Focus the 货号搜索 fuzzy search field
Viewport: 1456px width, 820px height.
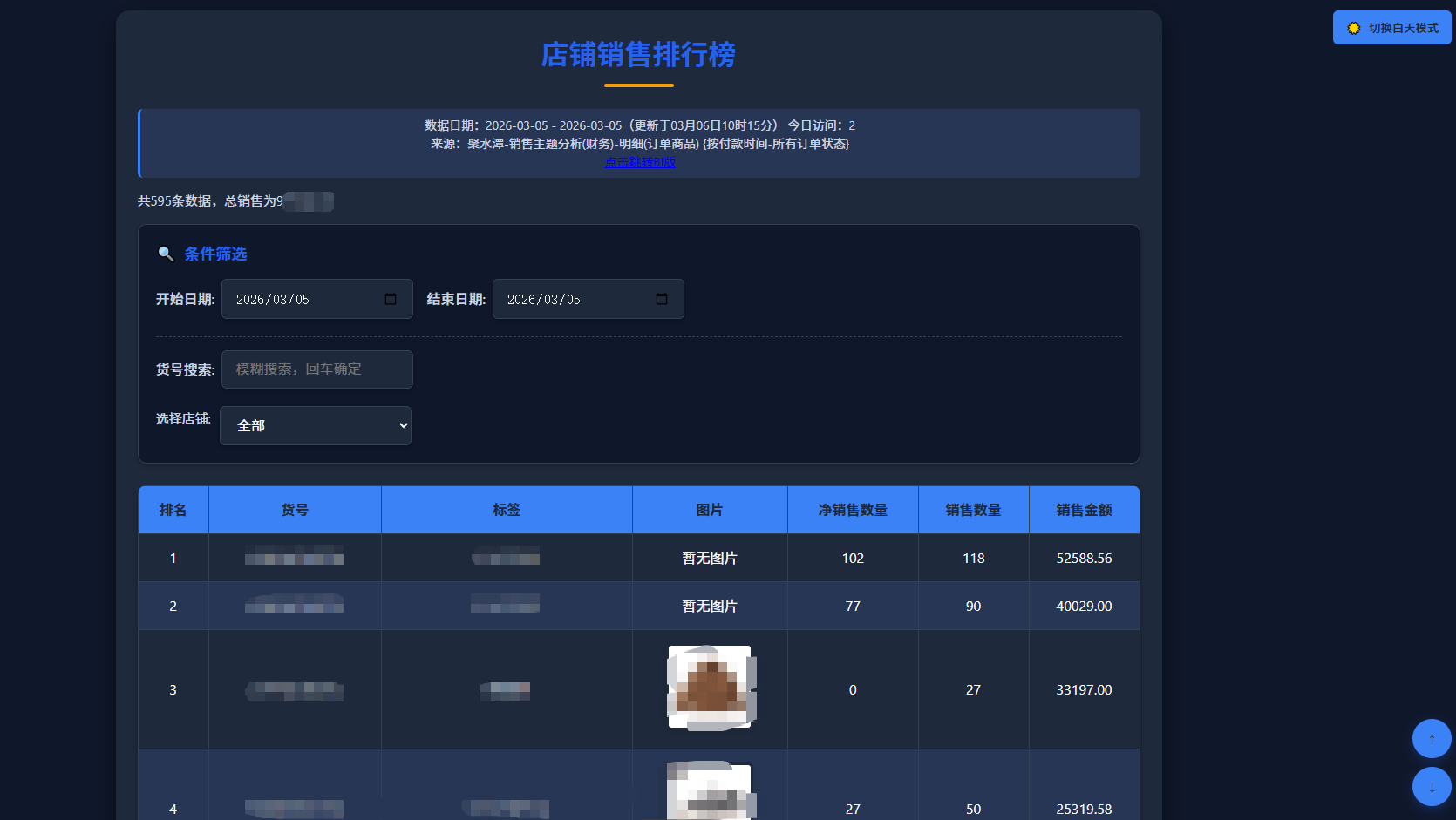tap(316, 369)
